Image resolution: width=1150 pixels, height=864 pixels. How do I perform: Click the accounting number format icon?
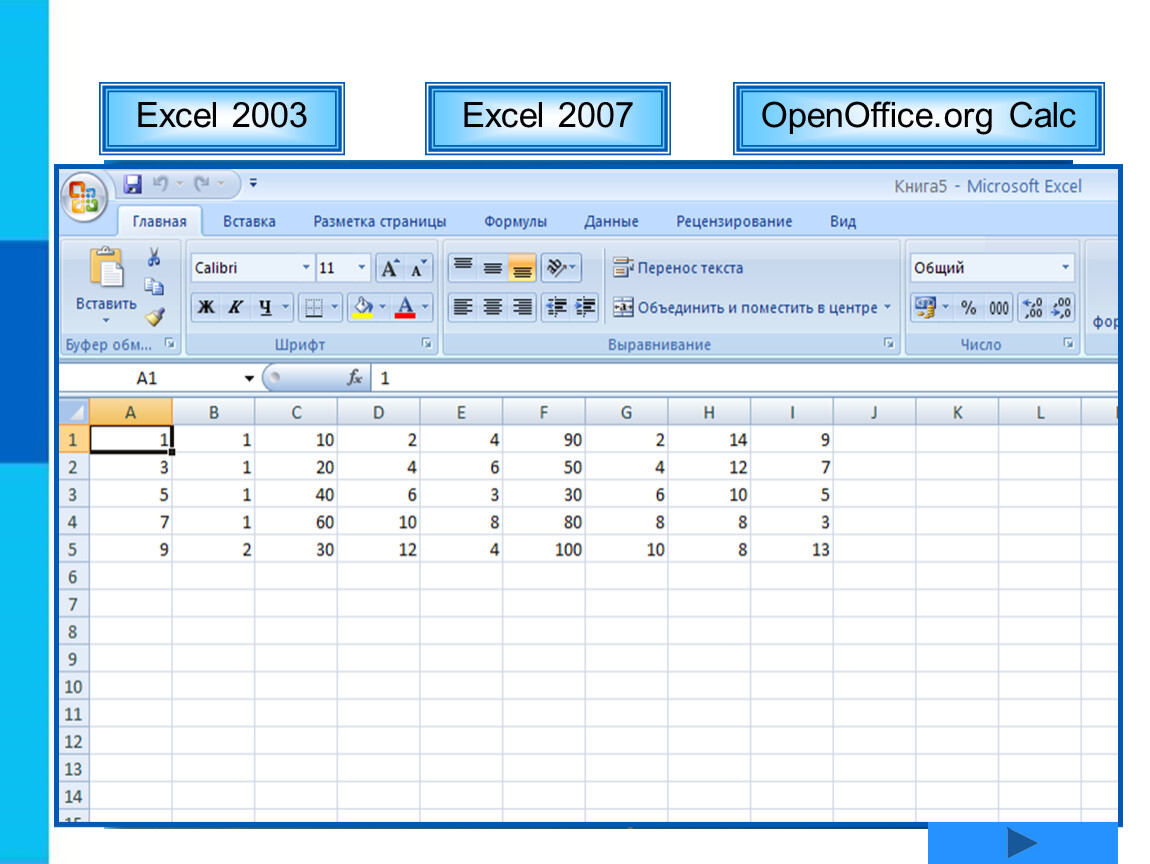pyautogui.click(x=926, y=307)
